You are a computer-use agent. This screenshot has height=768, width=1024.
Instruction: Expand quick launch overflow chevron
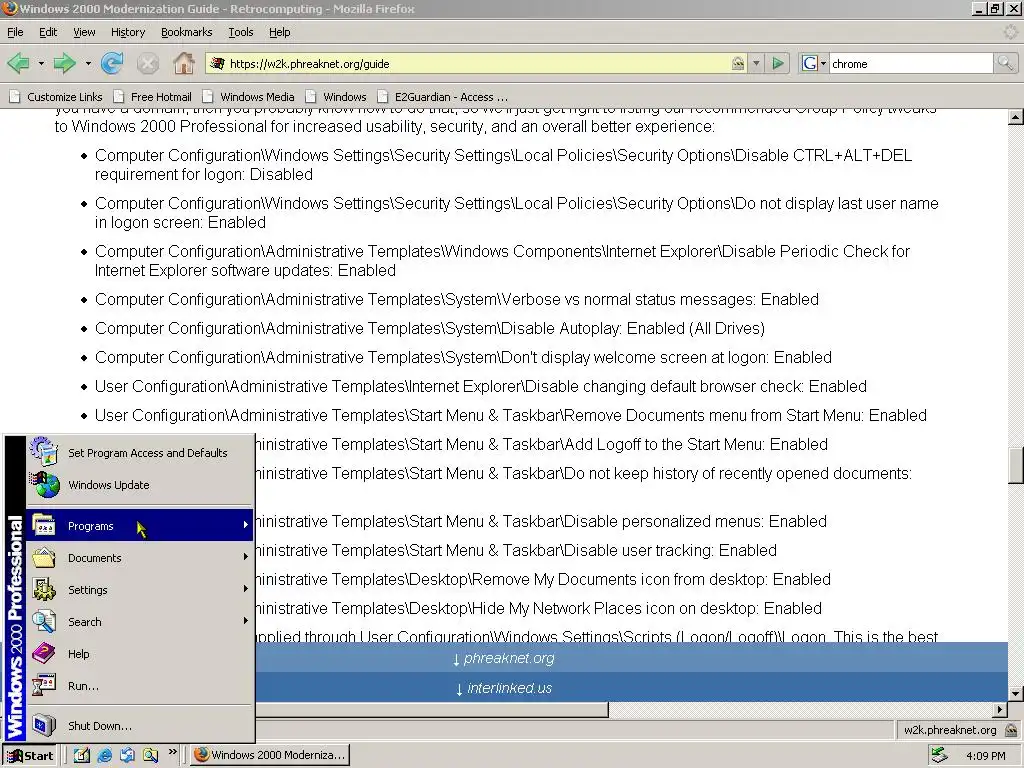tap(172, 752)
